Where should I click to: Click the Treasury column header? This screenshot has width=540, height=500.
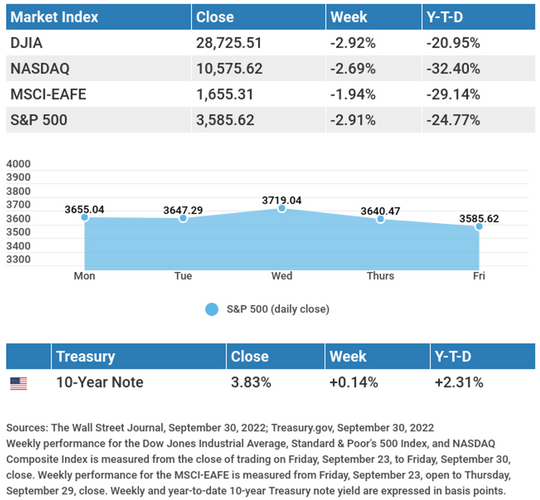click(x=85, y=356)
